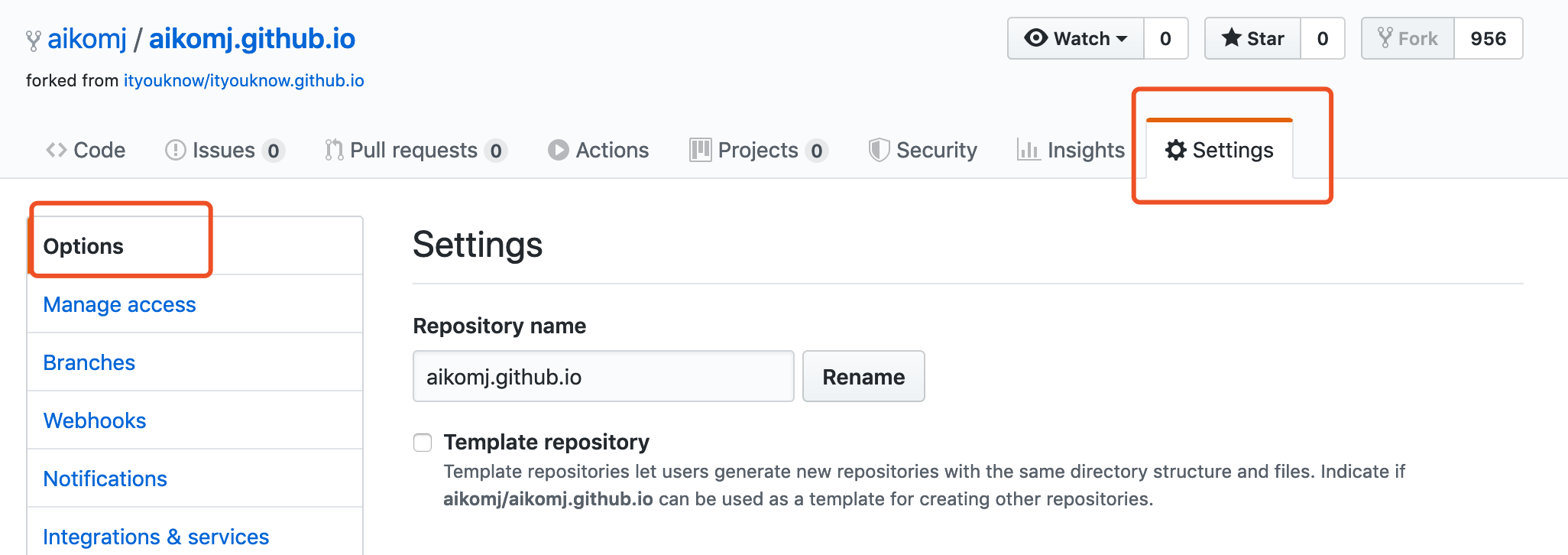Screen dimensions: 1568x555
Task: Click the Pull requests branch icon
Action: (334, 150)
